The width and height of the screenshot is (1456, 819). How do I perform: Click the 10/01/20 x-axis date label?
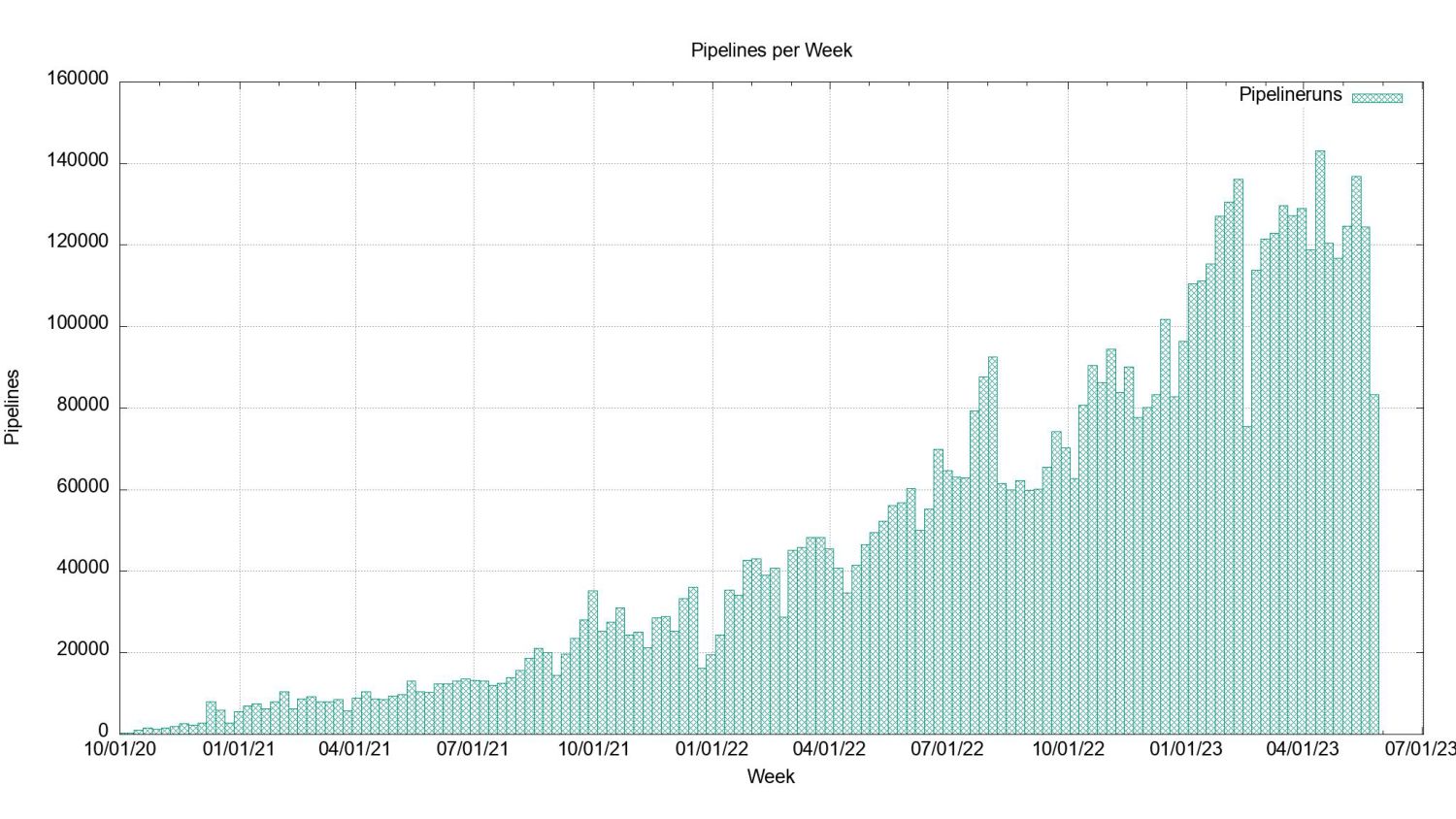point(120,749)
